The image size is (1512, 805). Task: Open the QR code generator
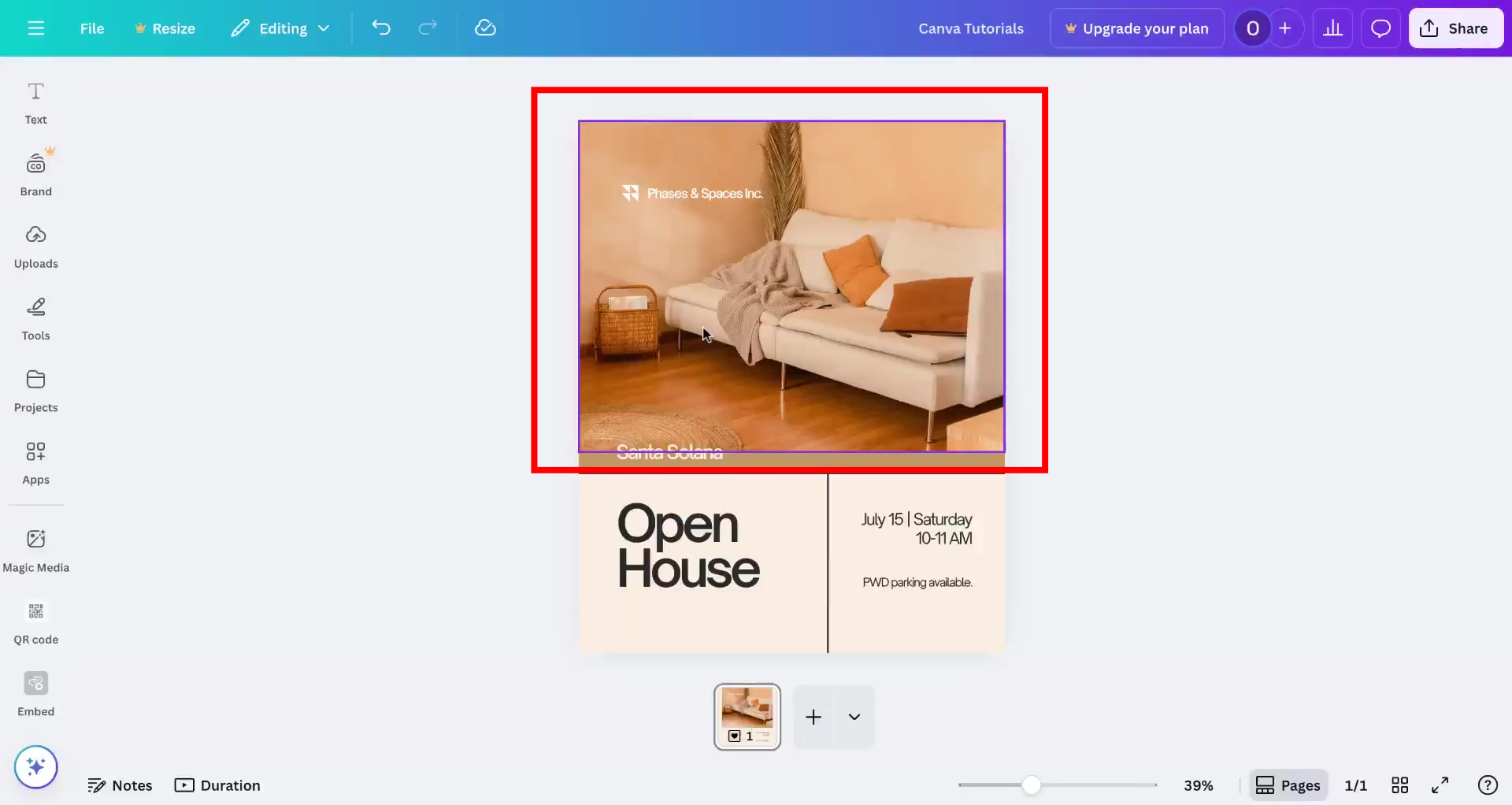pos(35,621)
